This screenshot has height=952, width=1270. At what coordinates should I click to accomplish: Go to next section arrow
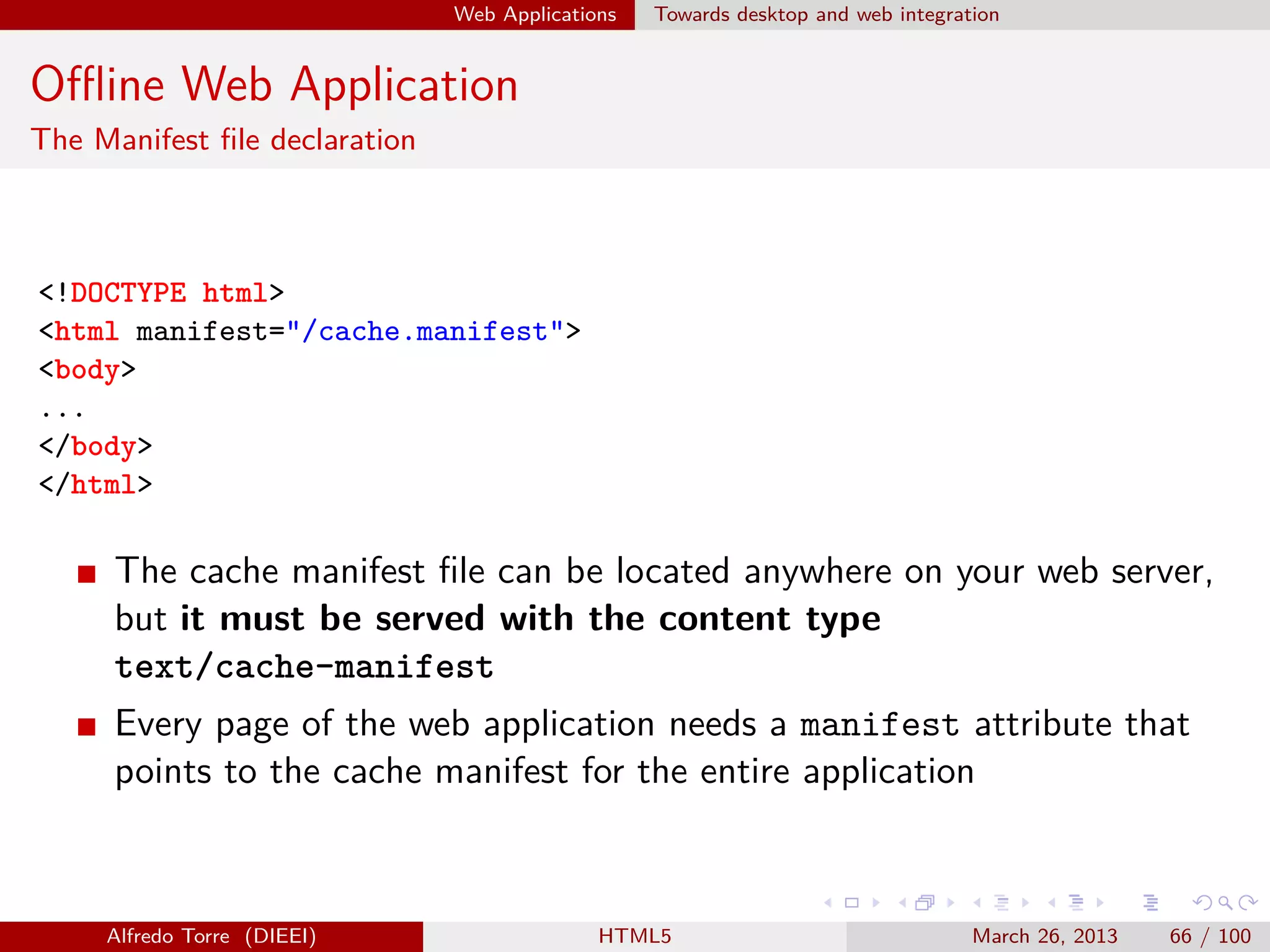pyautogui.click(x=1100, y=903)
